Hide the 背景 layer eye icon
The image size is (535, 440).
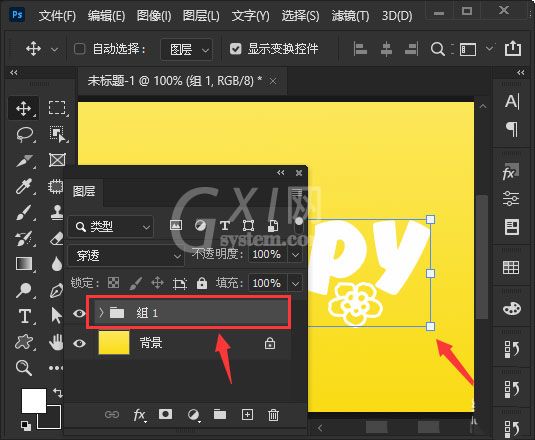tap(79, 343)
